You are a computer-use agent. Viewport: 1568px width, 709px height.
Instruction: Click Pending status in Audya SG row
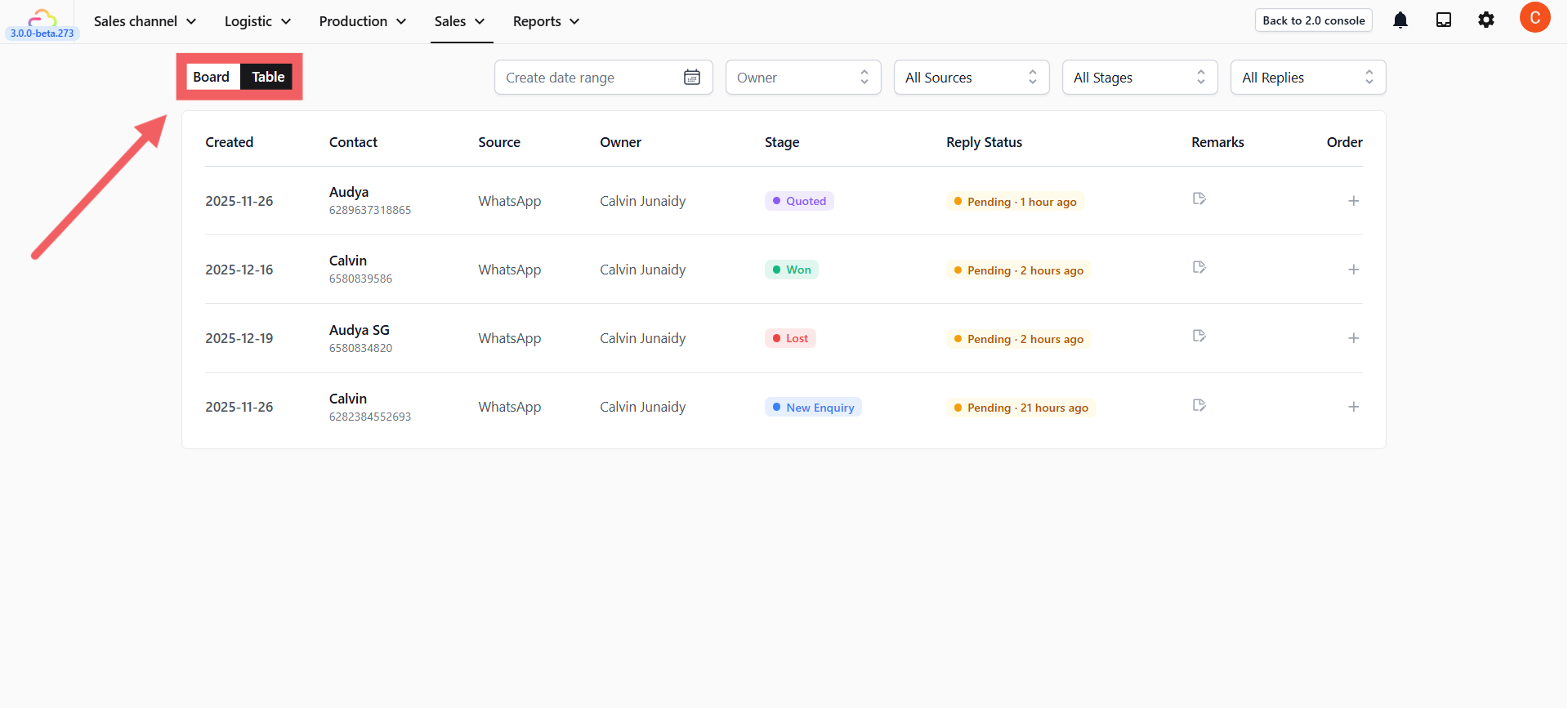[x=1018, y=339]
